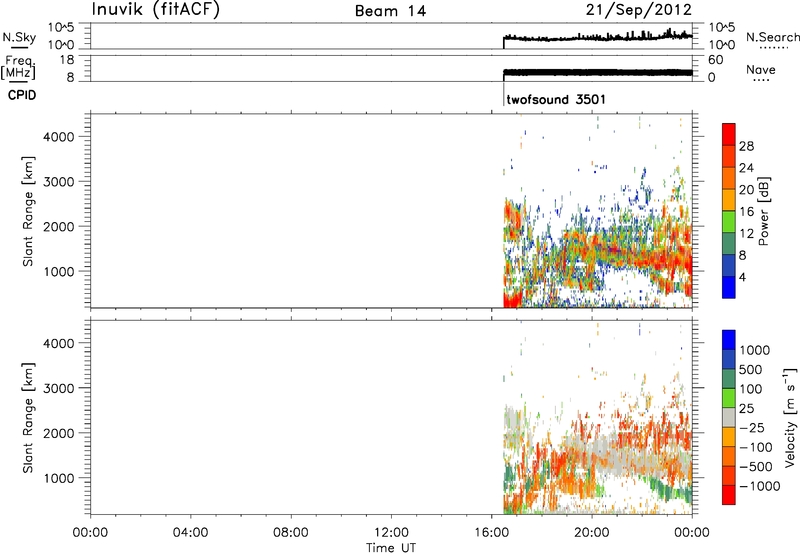This screenshot has width=800, height=554.
Task: Click the noise trace in the top panel
Action: (597, 37)
